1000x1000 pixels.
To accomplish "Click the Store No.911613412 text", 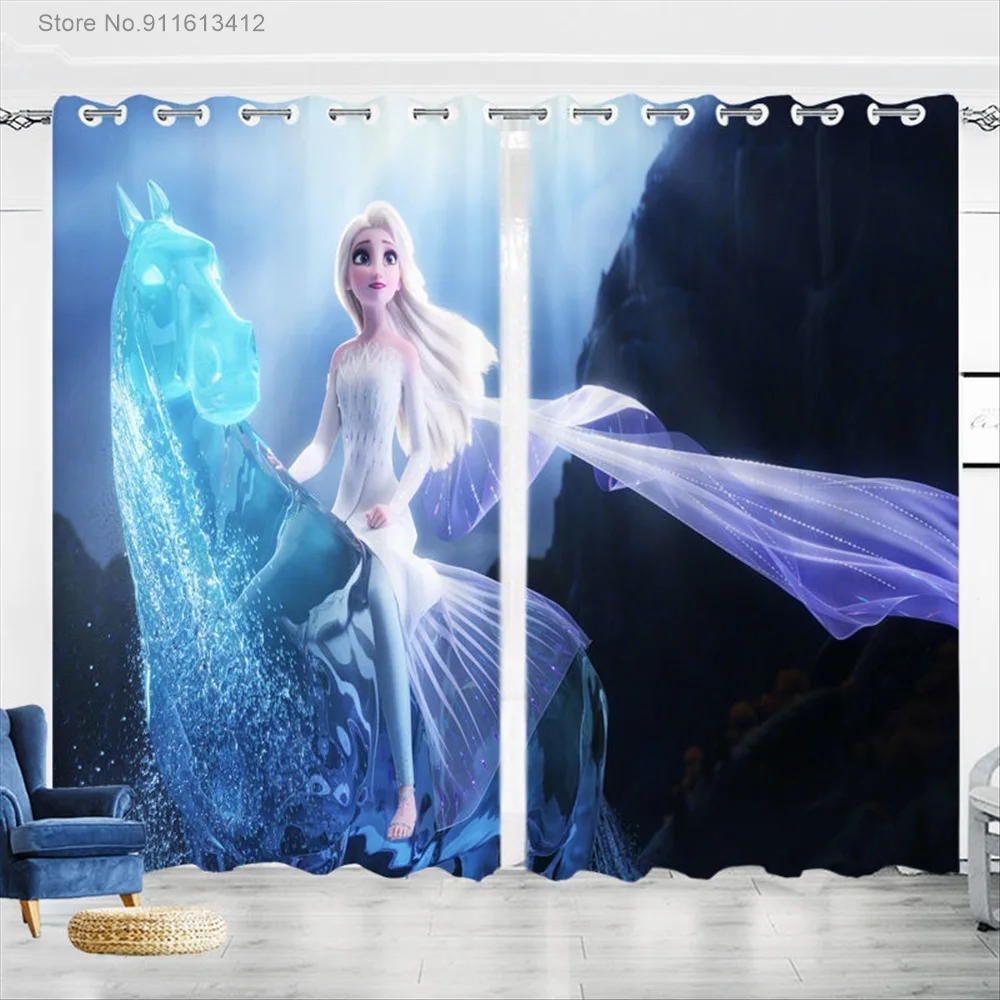I will [x=151, y=24].
